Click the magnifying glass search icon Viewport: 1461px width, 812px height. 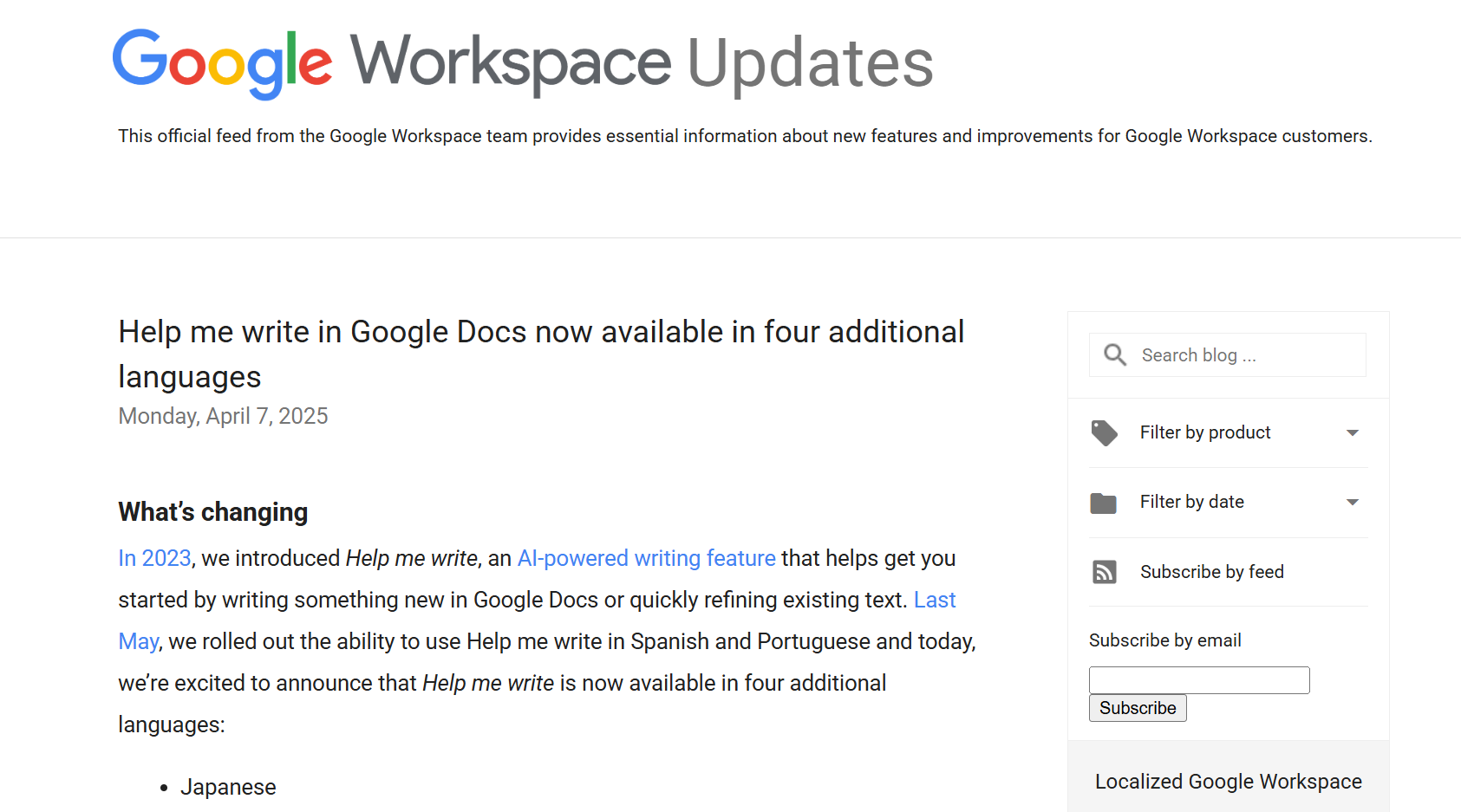click(1115, 354)
